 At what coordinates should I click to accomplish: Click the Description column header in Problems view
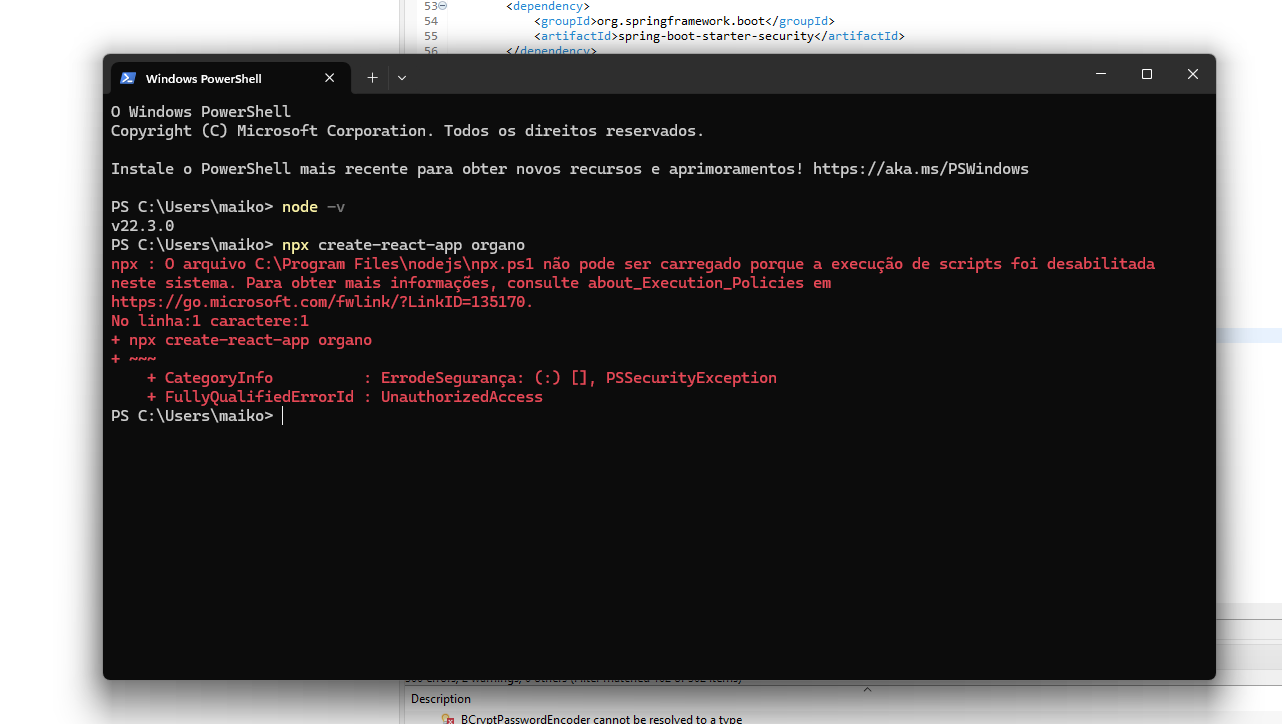[x=441, y=699]
